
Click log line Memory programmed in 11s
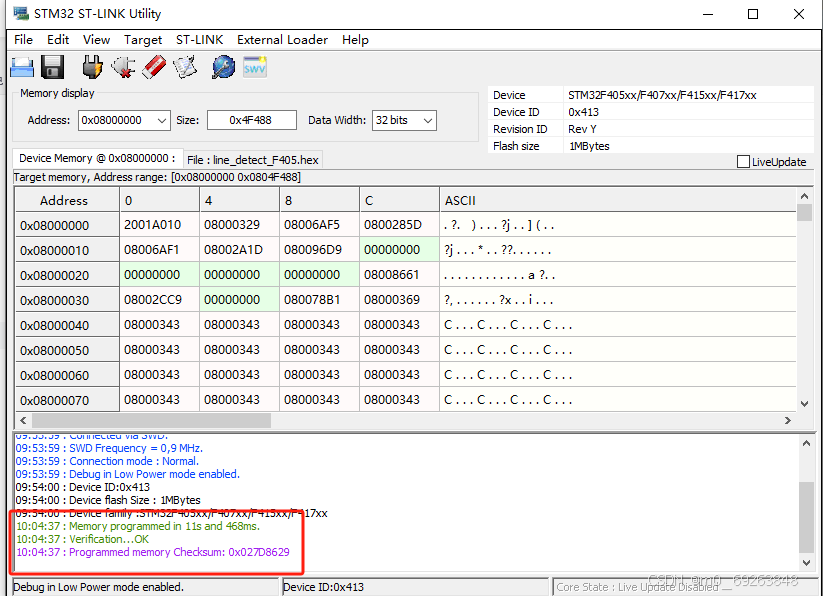[x=138, y=526]
